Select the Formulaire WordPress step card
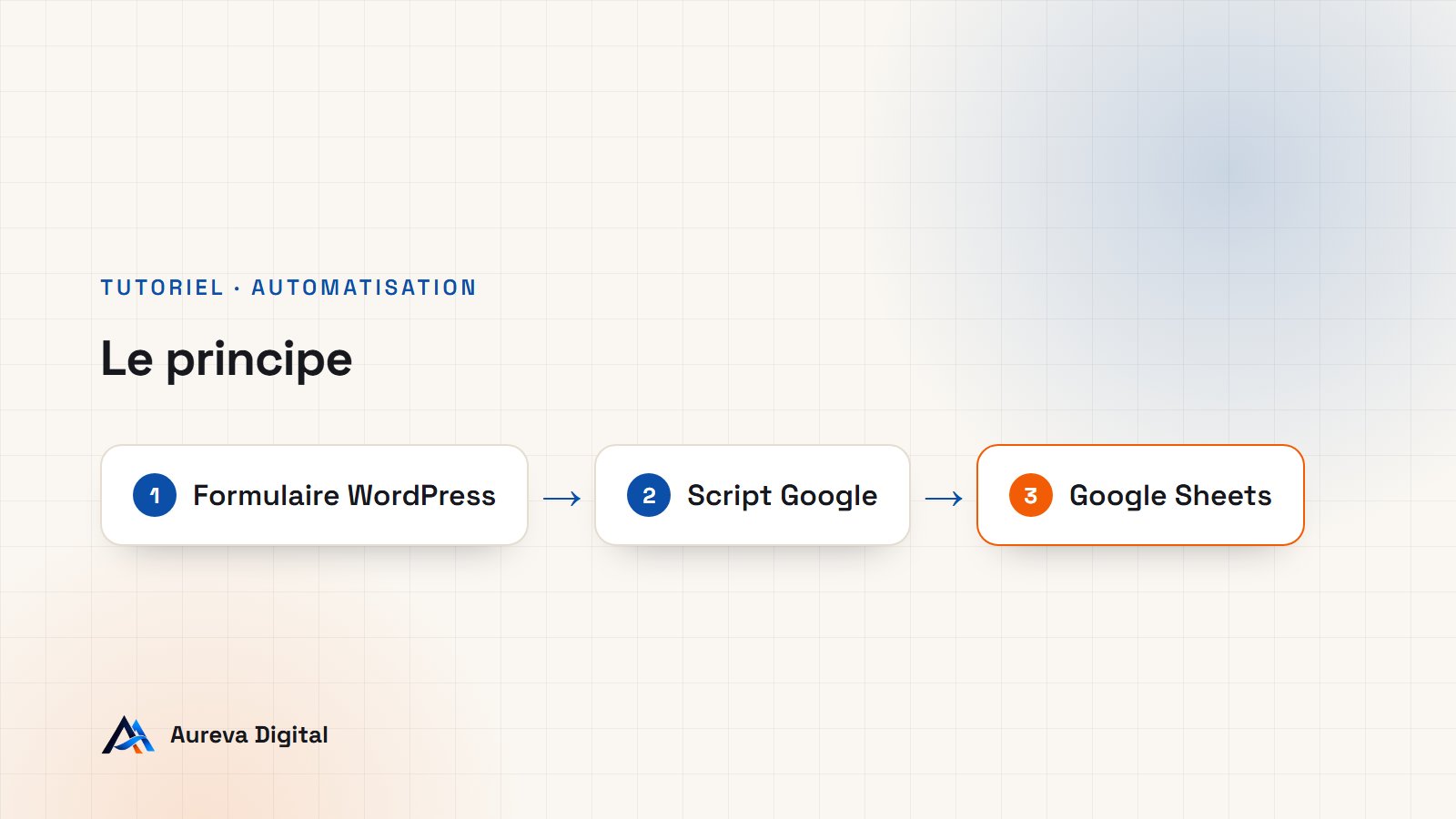 tap(315, 495)
